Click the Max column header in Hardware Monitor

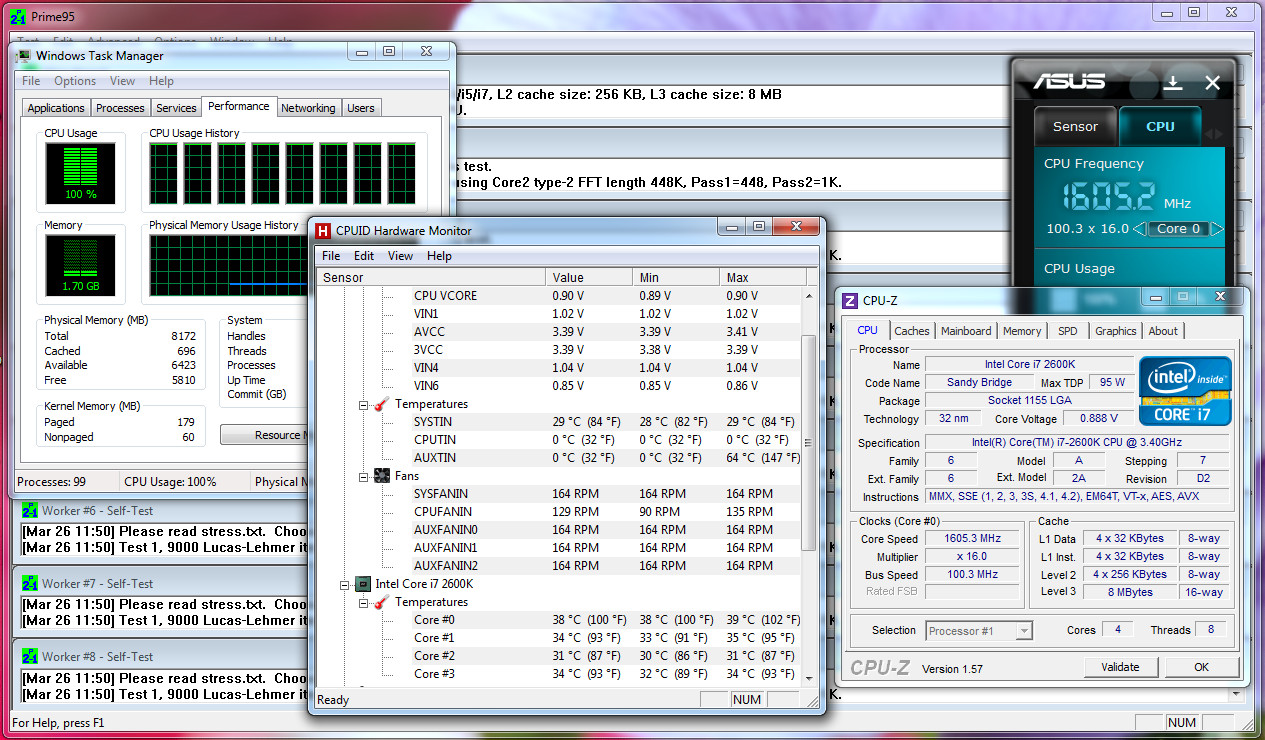(x=763, y=277)
